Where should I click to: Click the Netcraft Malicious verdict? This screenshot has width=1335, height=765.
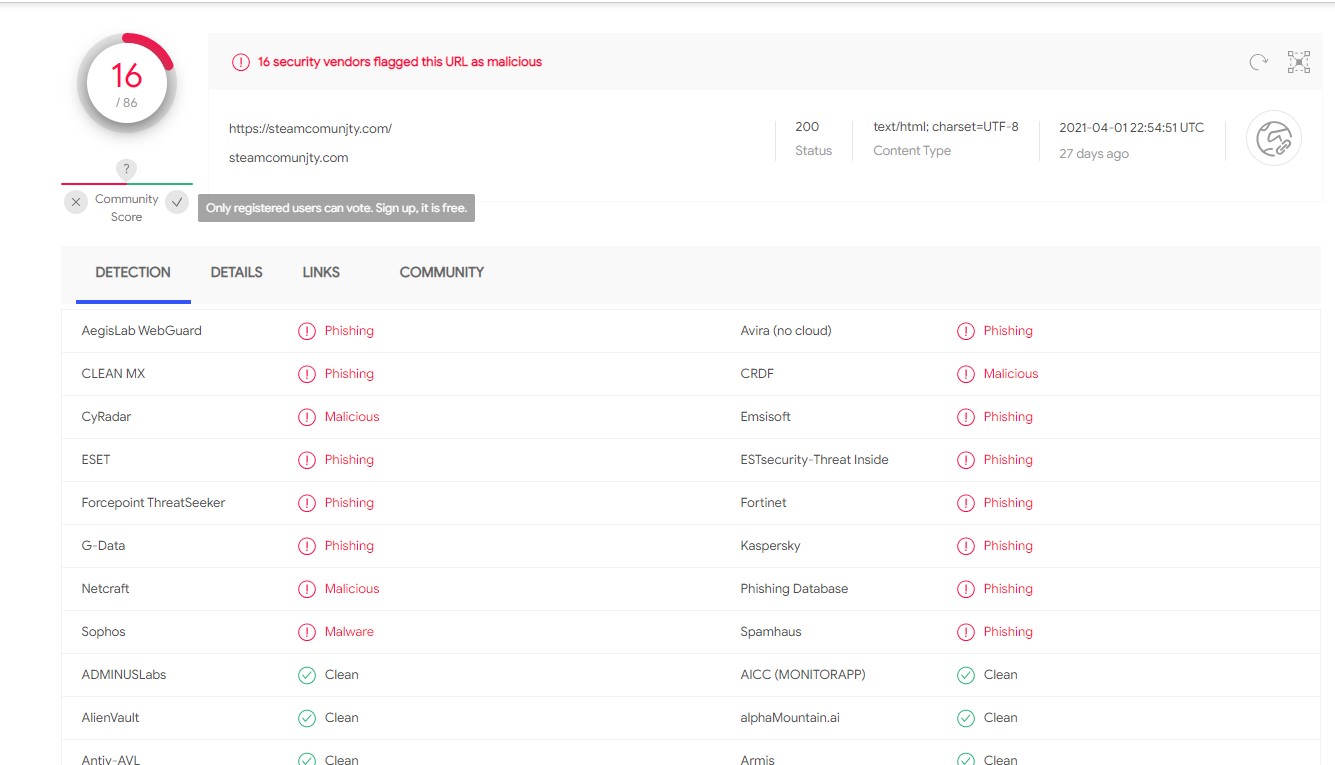pyautogui.click(x=351, y=589)
